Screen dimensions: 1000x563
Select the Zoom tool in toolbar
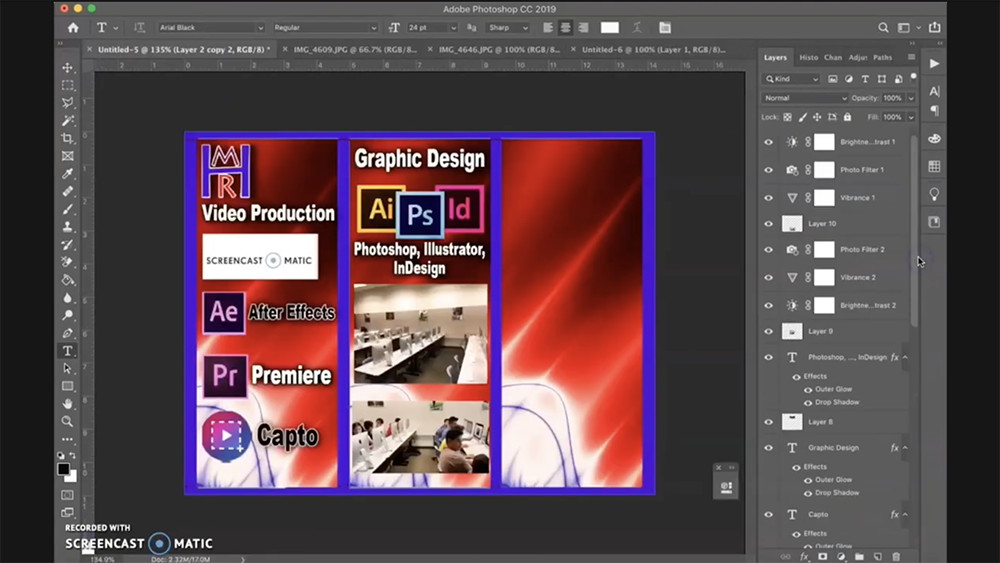click(68, 421)
